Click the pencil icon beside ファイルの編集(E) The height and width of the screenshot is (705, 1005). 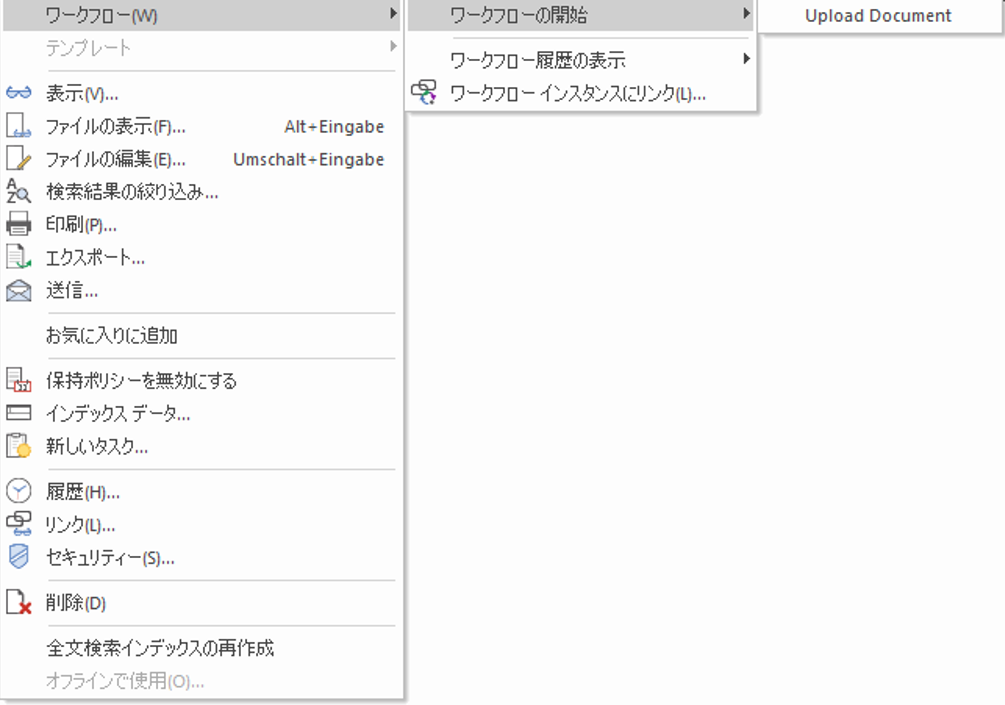(x=19, y=158)
